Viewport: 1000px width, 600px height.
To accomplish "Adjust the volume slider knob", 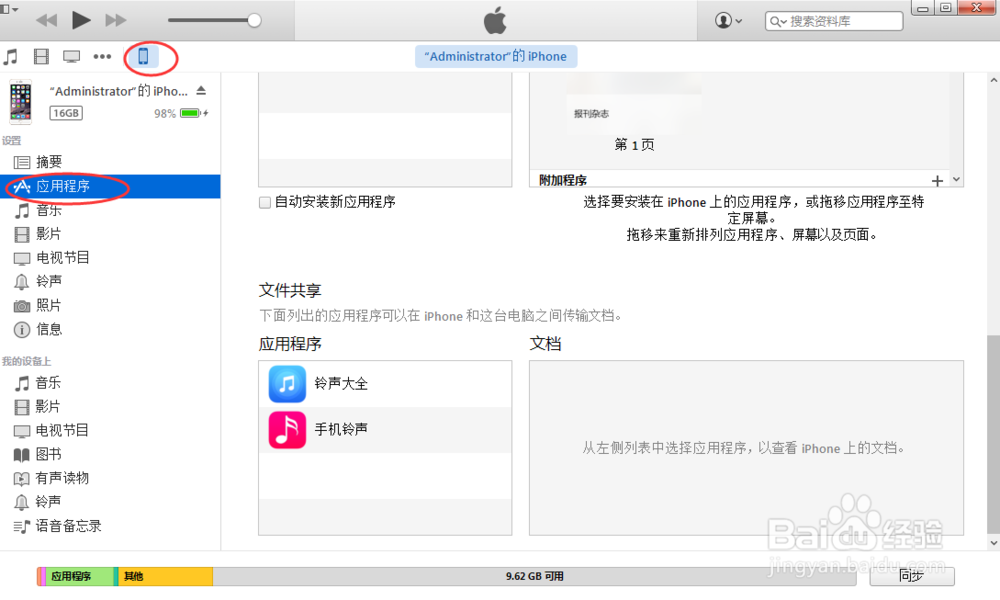I will tap(254, 20).
